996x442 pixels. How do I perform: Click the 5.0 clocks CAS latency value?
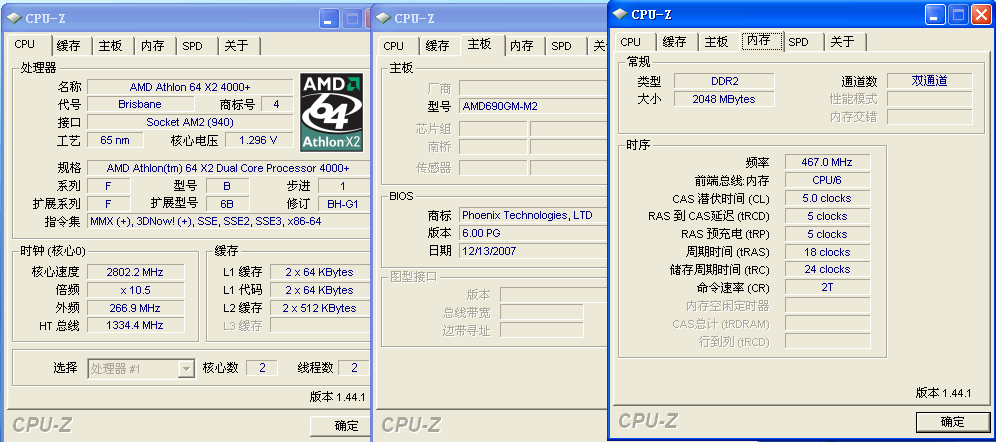[827, 198]
